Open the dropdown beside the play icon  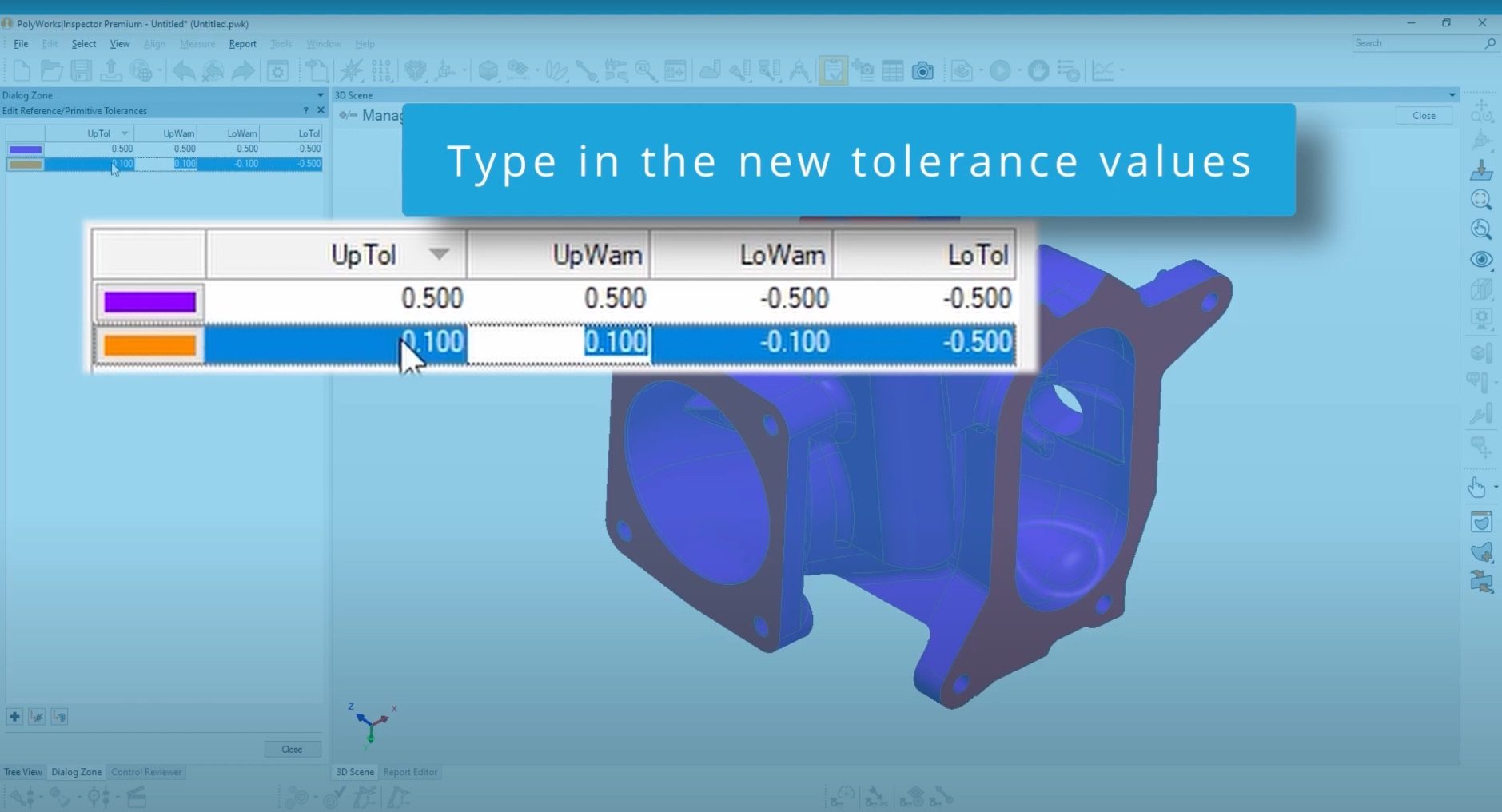(x=1020, y=70)
